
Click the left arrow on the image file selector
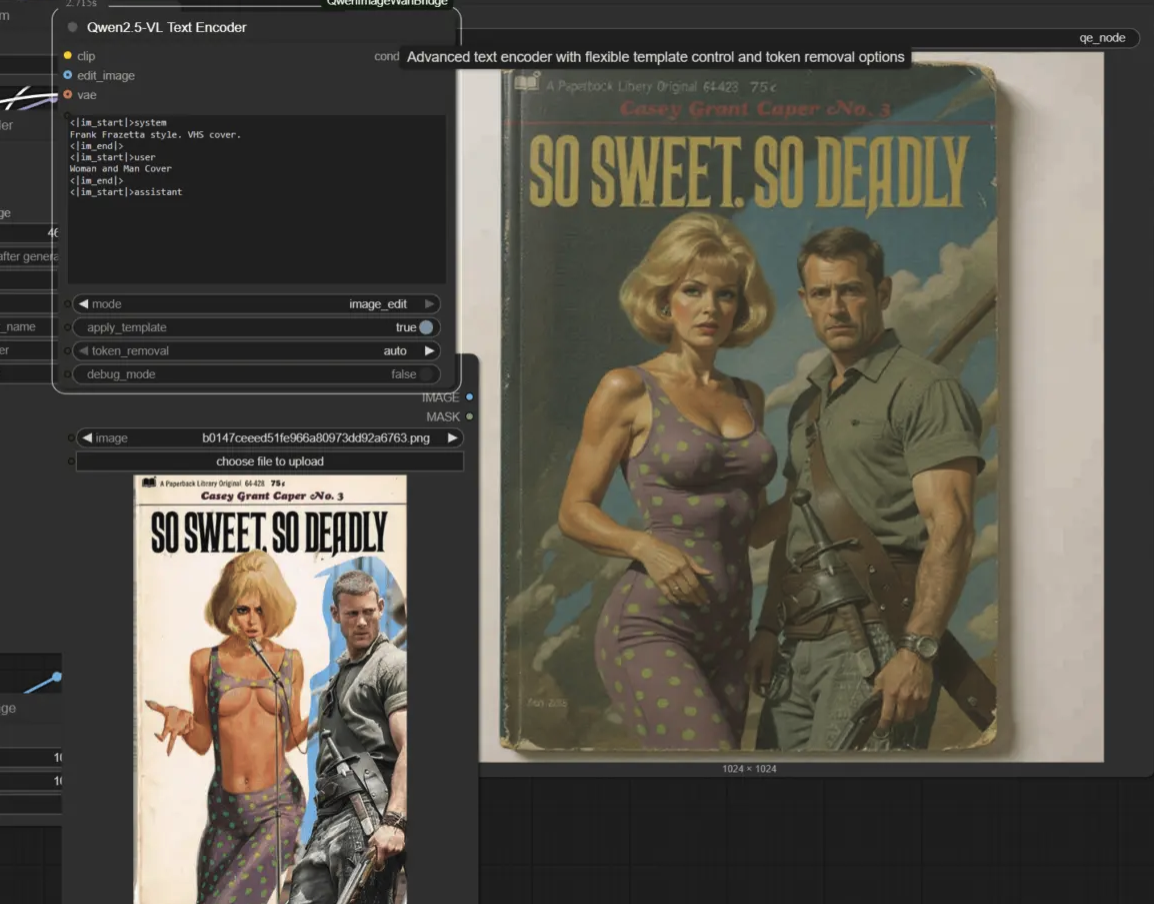(87, 438)
